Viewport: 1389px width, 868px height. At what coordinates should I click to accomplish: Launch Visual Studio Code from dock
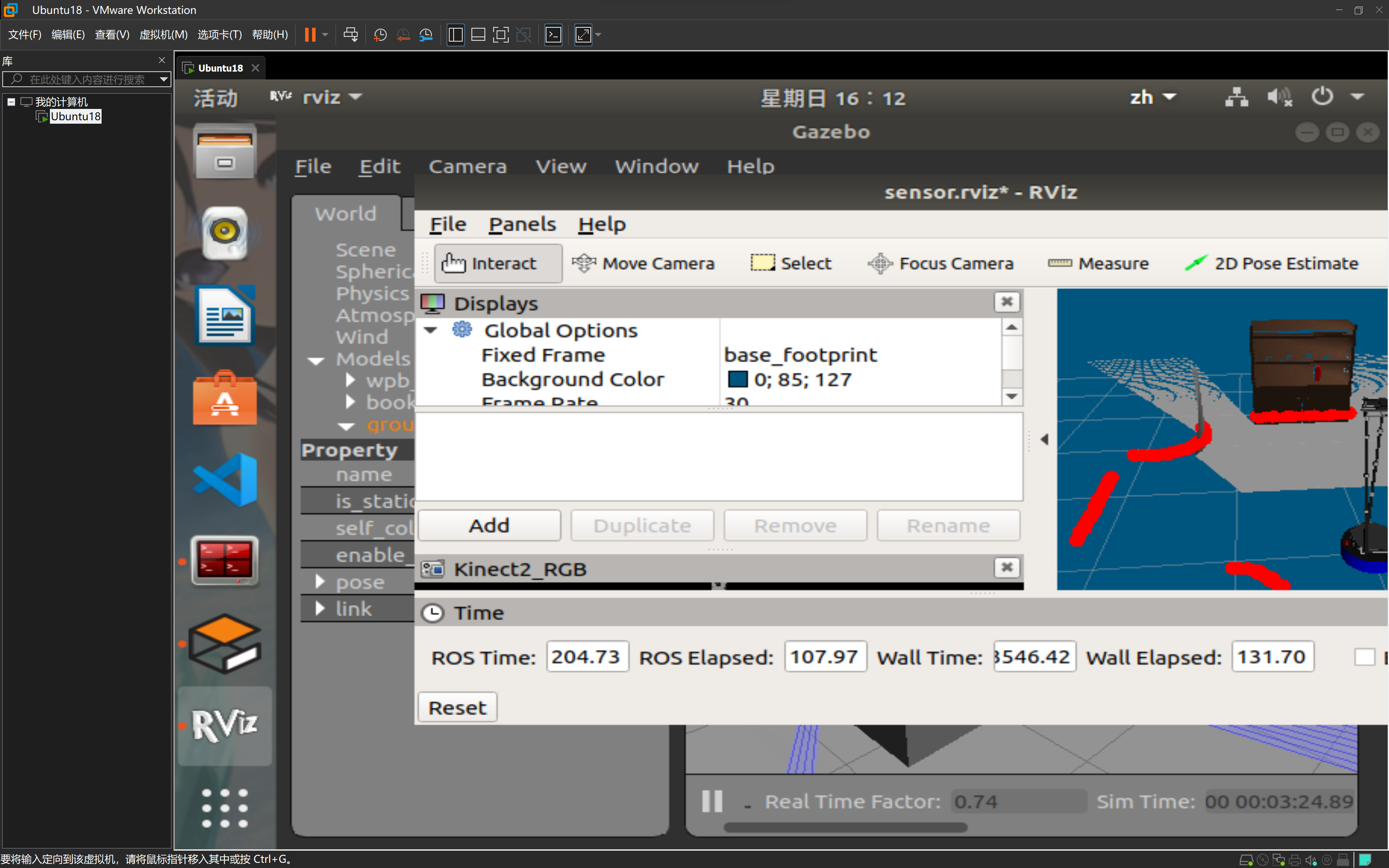(x=224, y=479)
